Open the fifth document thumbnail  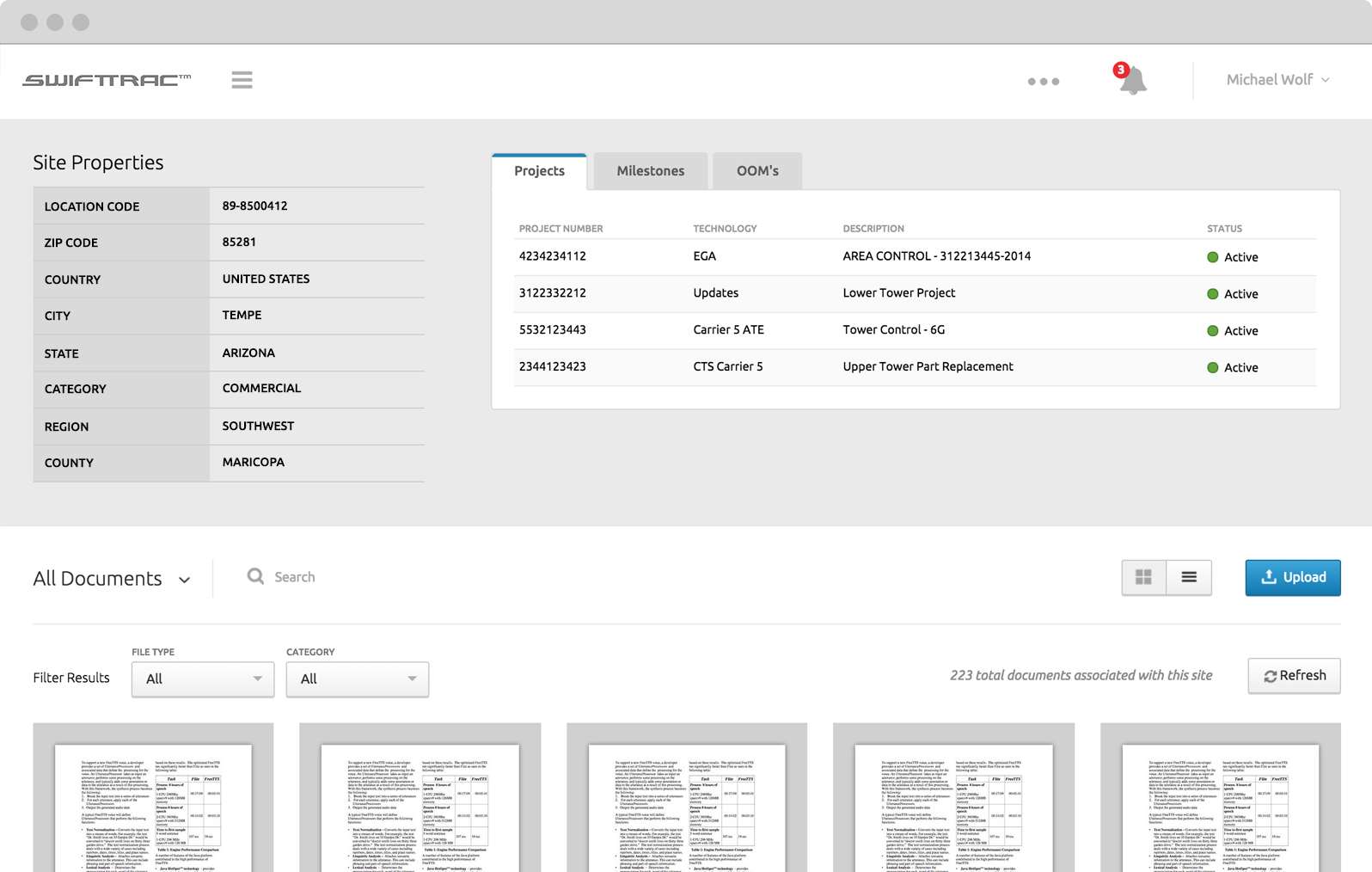pyautogui.click(x=1221, y=797)
